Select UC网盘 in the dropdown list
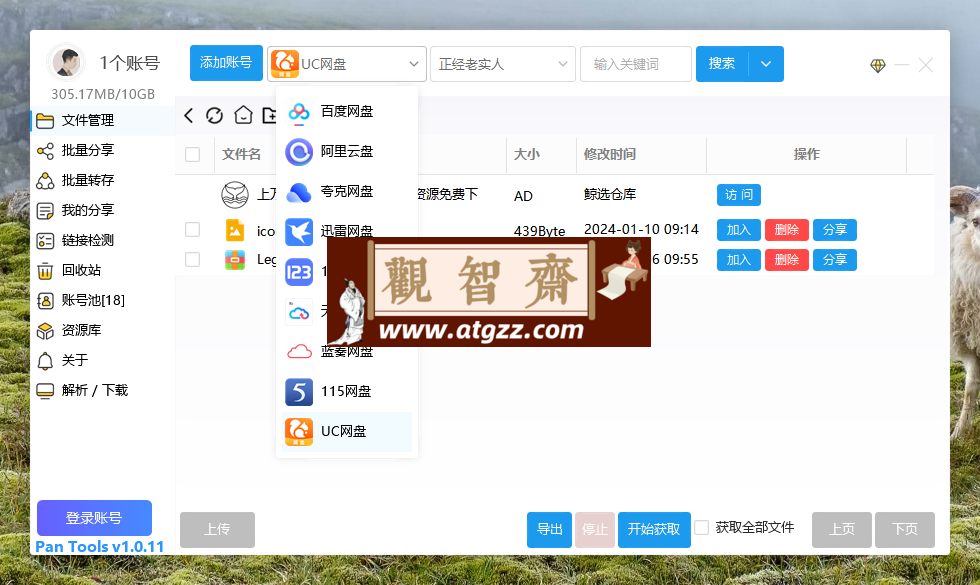 click(347, 431)
